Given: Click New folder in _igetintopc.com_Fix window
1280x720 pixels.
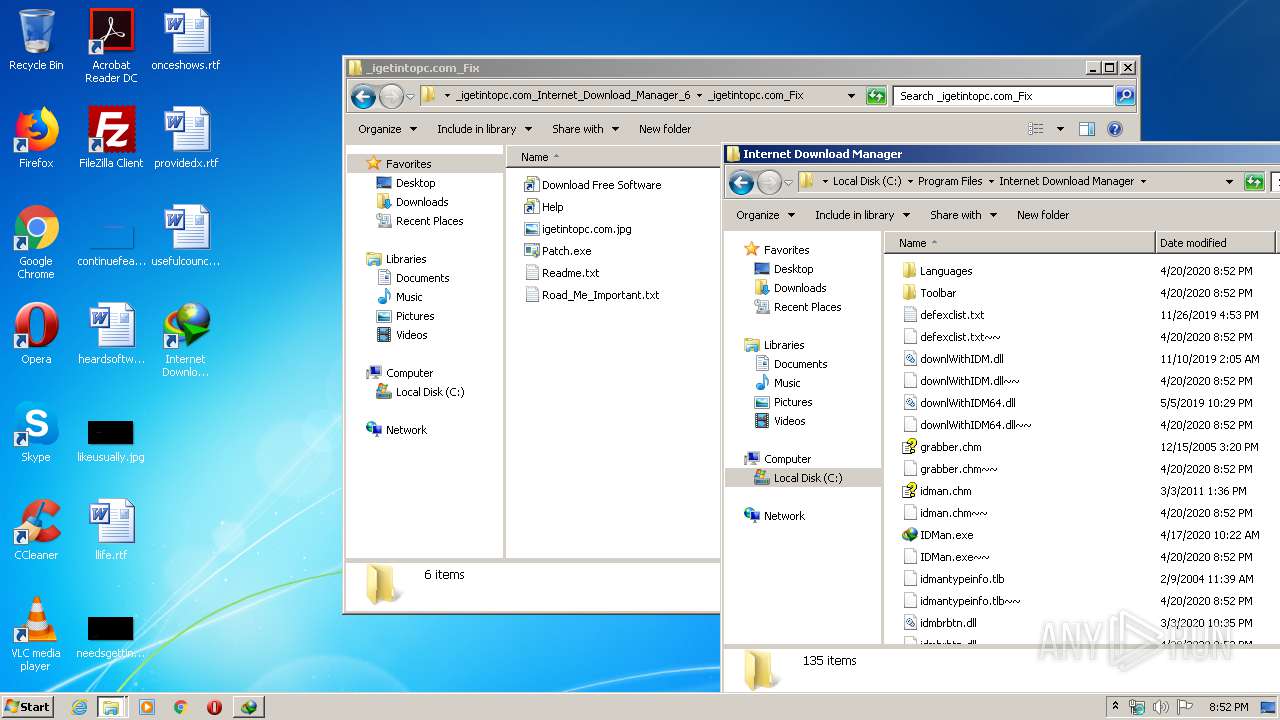Looking at the screenshot, I should tap(665, 129).
